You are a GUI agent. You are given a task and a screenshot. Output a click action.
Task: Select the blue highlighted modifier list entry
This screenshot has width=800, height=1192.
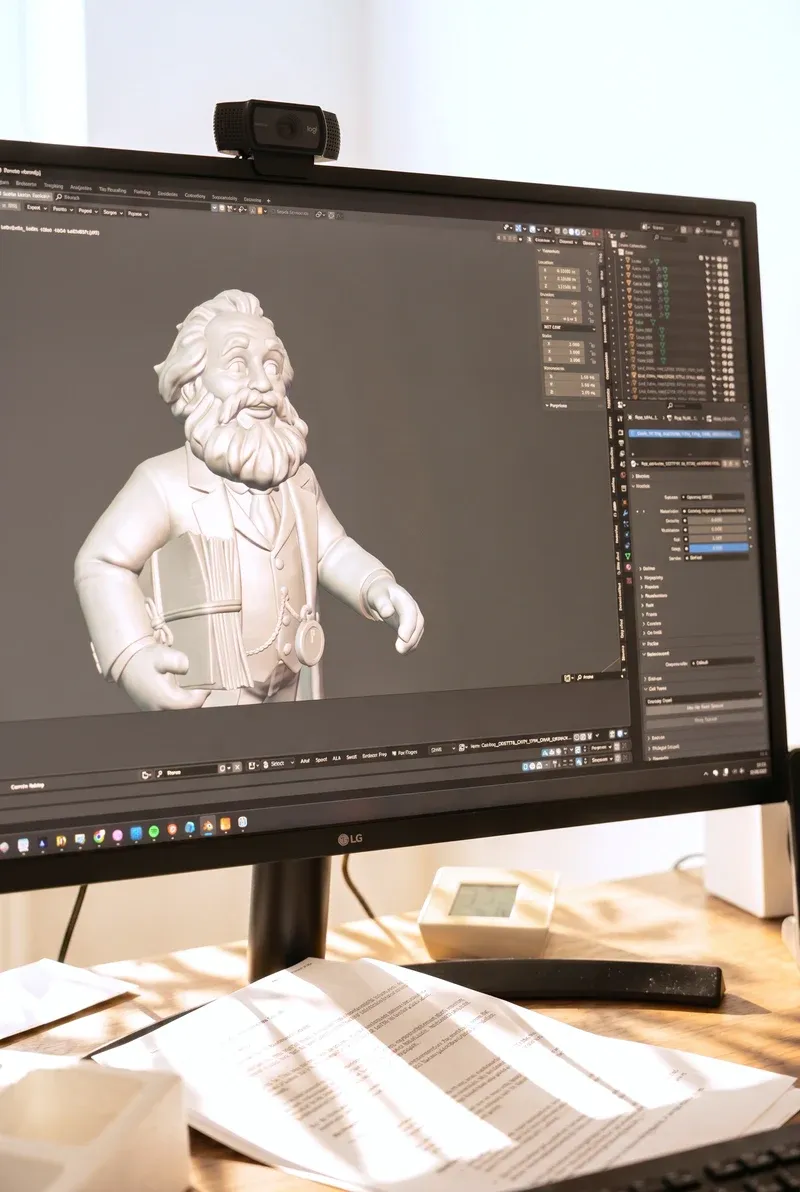(x=684, y=434)
